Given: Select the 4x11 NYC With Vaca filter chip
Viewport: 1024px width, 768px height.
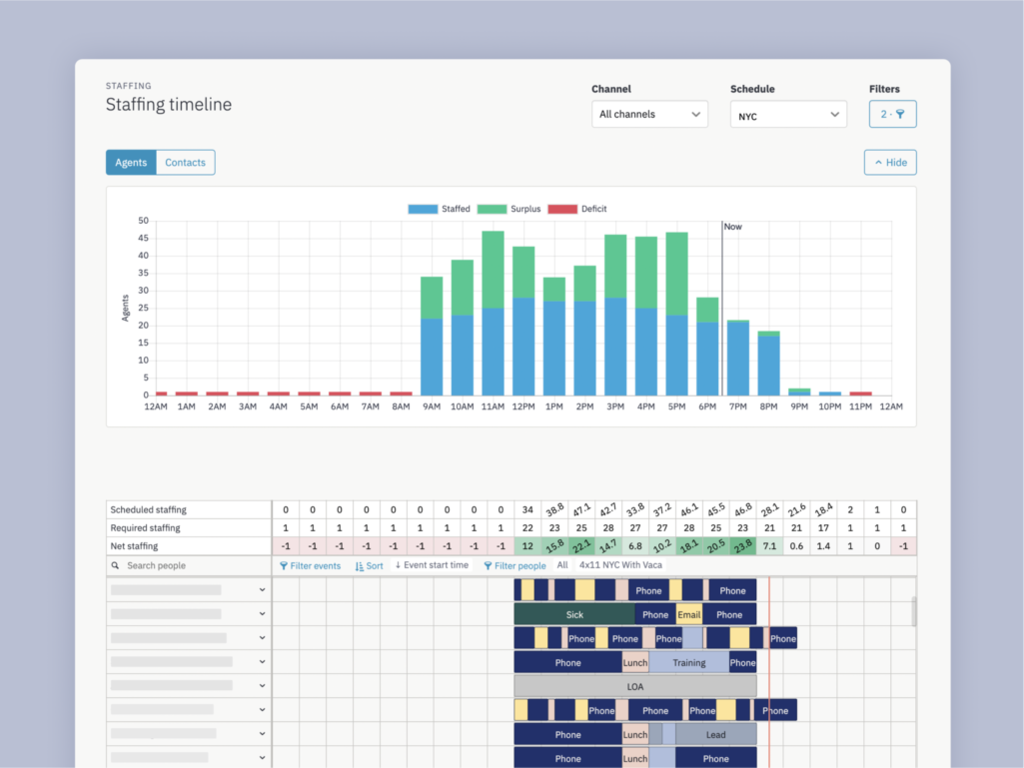Looking at the screenshot, I should tap(620, 565).
